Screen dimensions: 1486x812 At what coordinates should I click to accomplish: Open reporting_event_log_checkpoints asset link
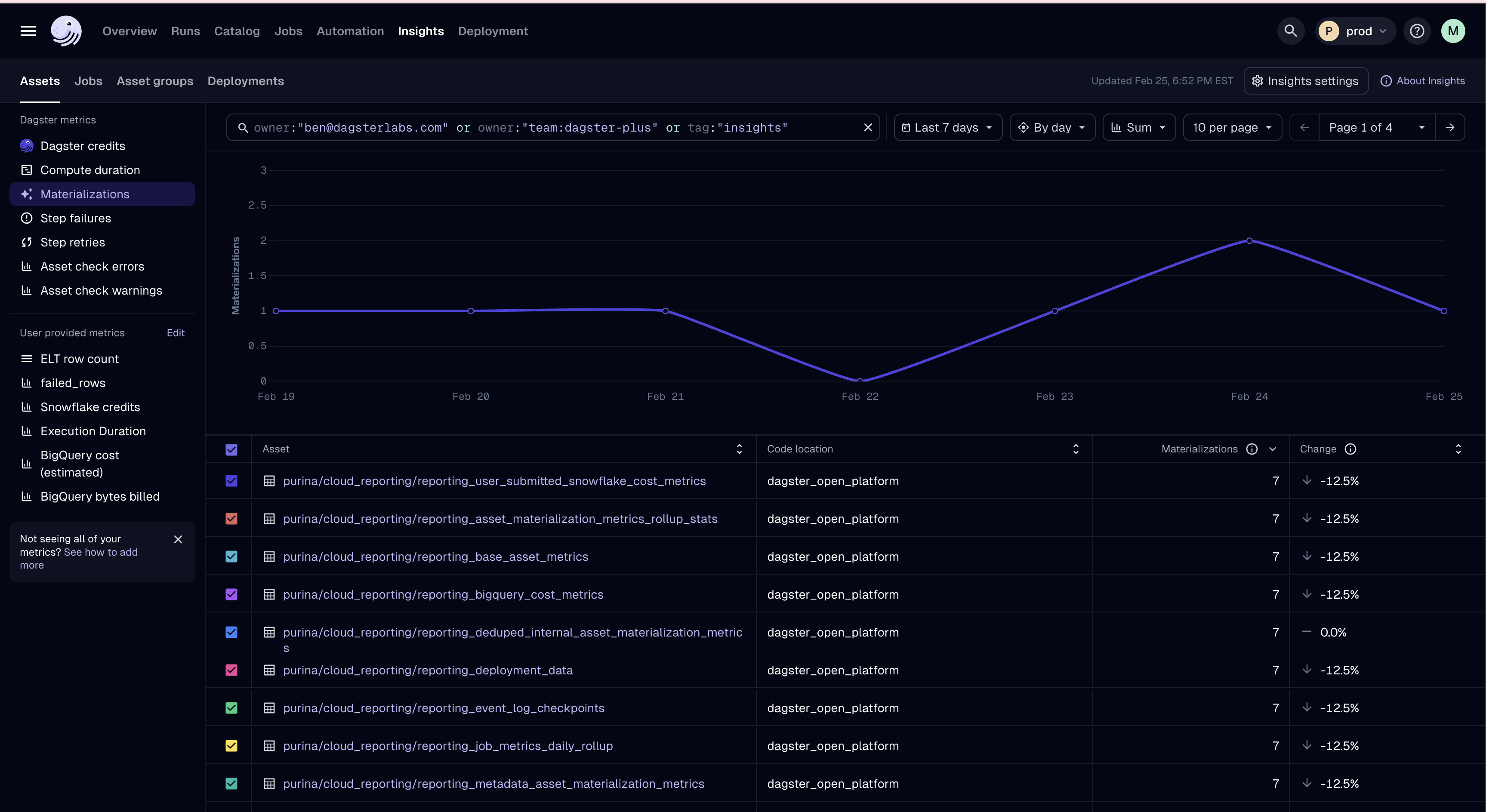click(x=444, y=708)
